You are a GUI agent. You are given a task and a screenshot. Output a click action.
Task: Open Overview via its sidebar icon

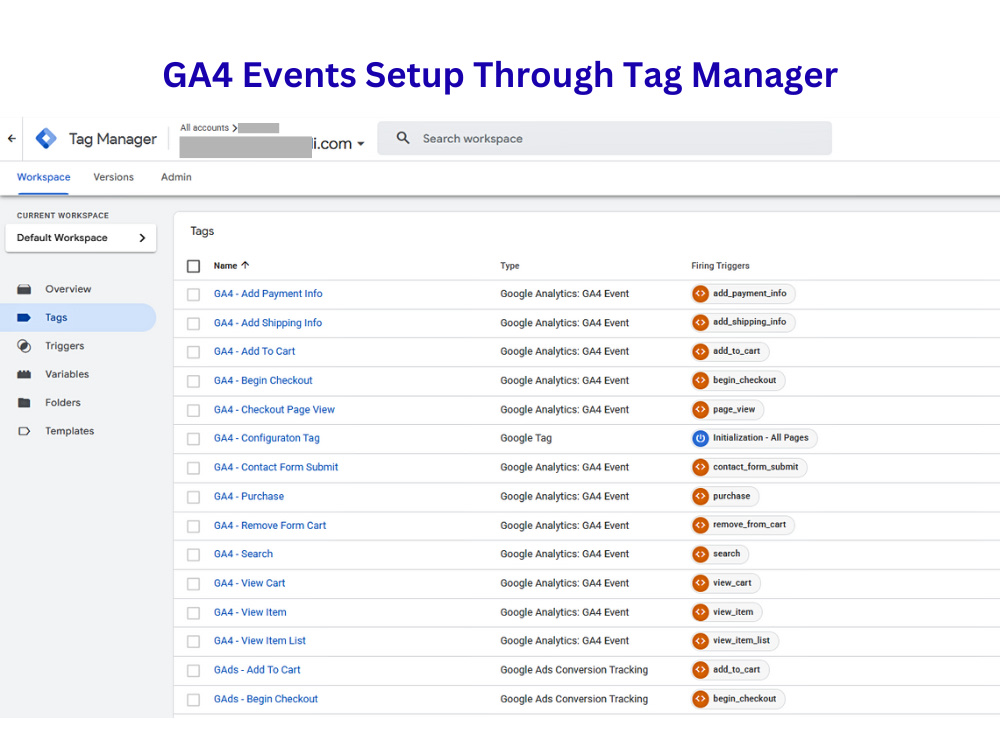tap(24, 289)
